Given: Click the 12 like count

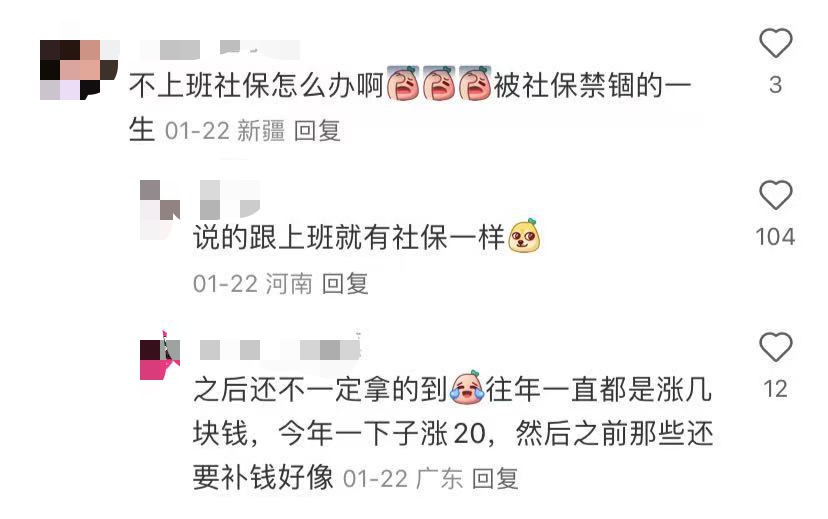Looking at the screenshot, I should [775, 389].
